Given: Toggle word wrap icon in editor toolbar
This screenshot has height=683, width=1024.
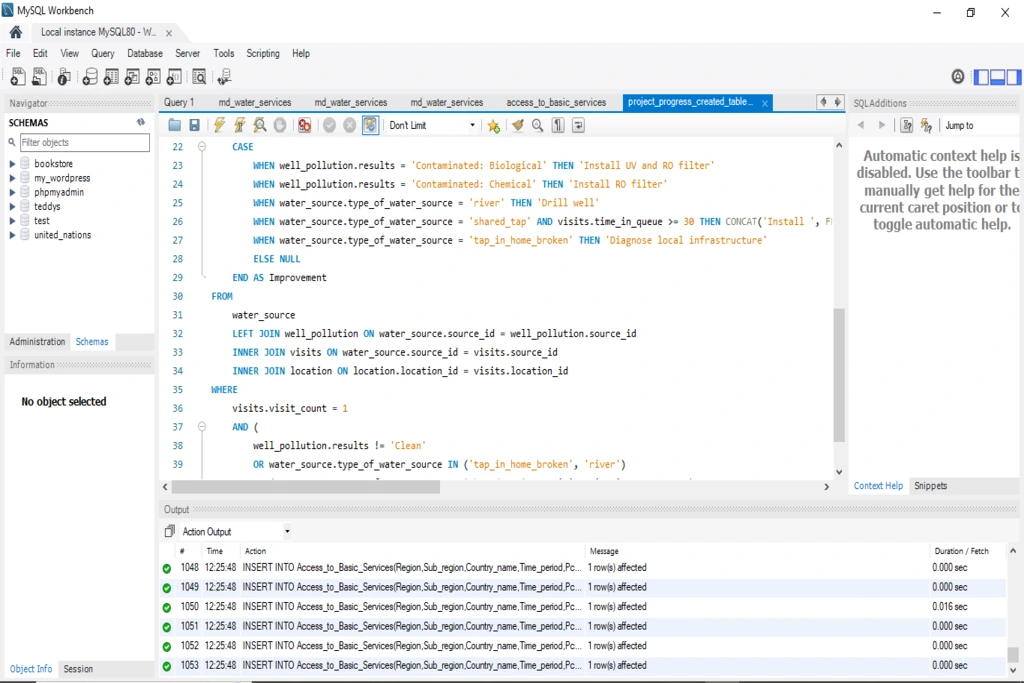Looking at the screenshot, I should point(578,125).
